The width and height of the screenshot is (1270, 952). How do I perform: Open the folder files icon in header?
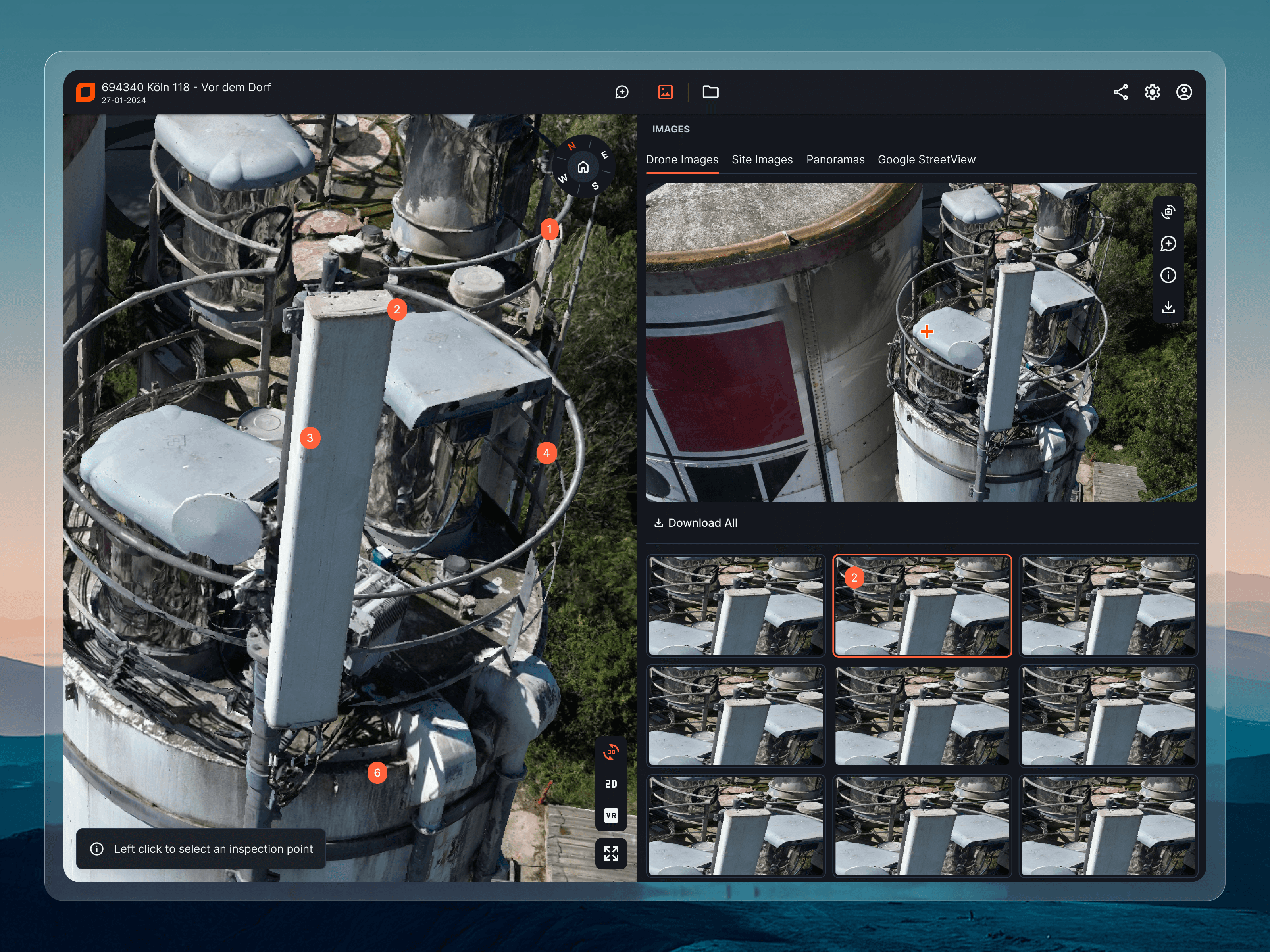pyautogui.click(x=710, y=92)
